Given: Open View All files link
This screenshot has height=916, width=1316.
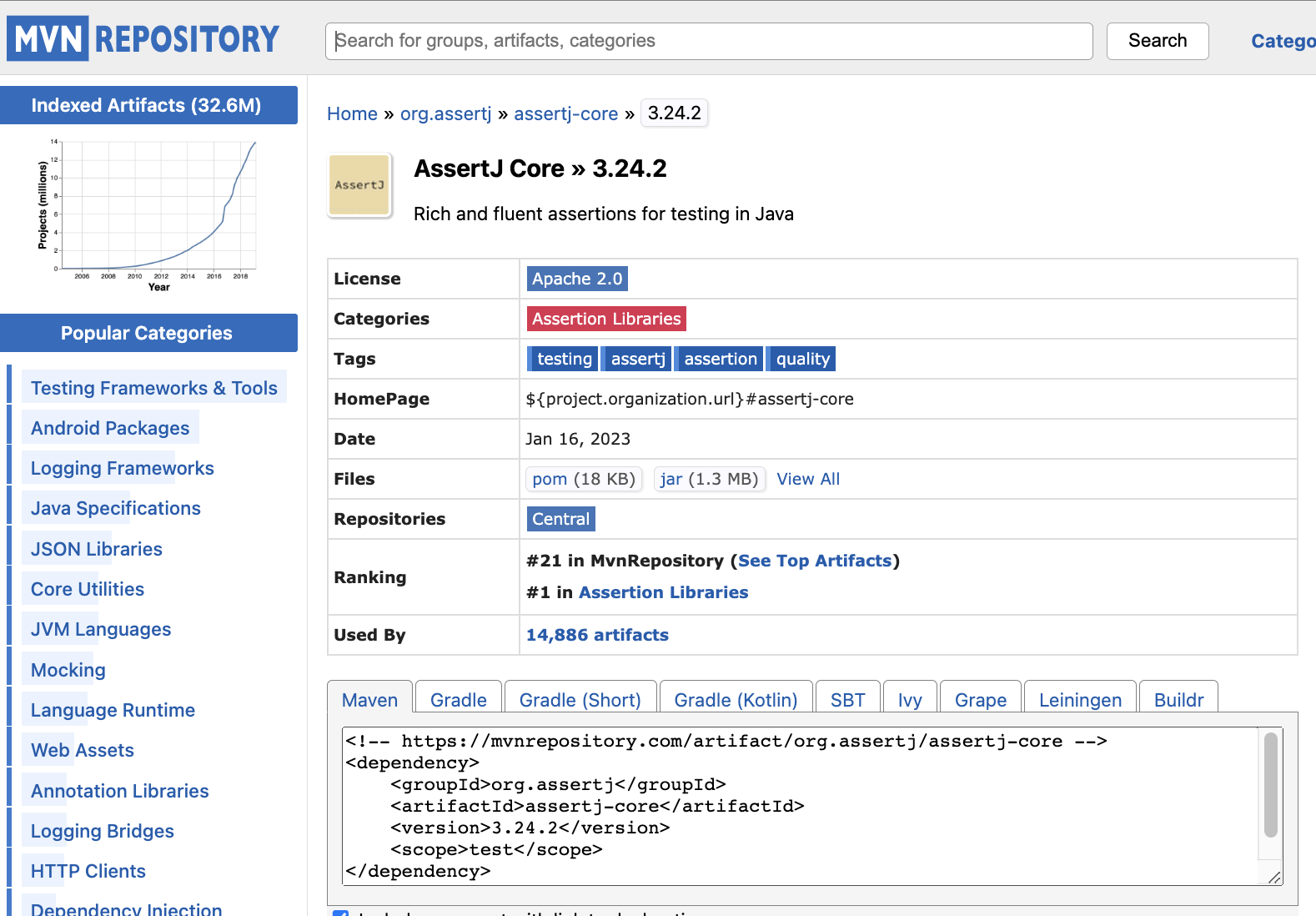Looking at the screenshot, I should coord(808,479).
